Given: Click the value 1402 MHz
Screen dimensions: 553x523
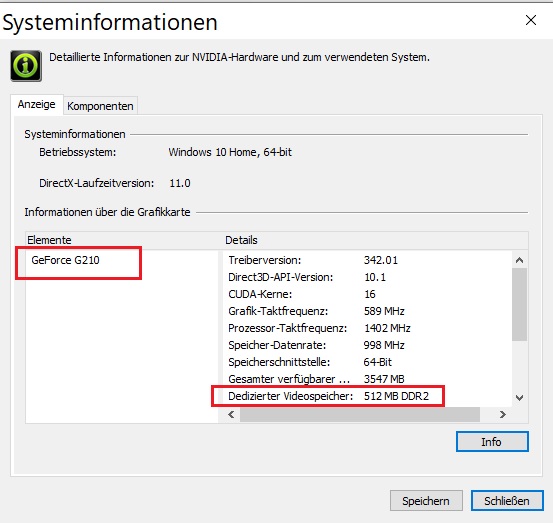Looking at the screenshot, I should click(x=387, y=328).
